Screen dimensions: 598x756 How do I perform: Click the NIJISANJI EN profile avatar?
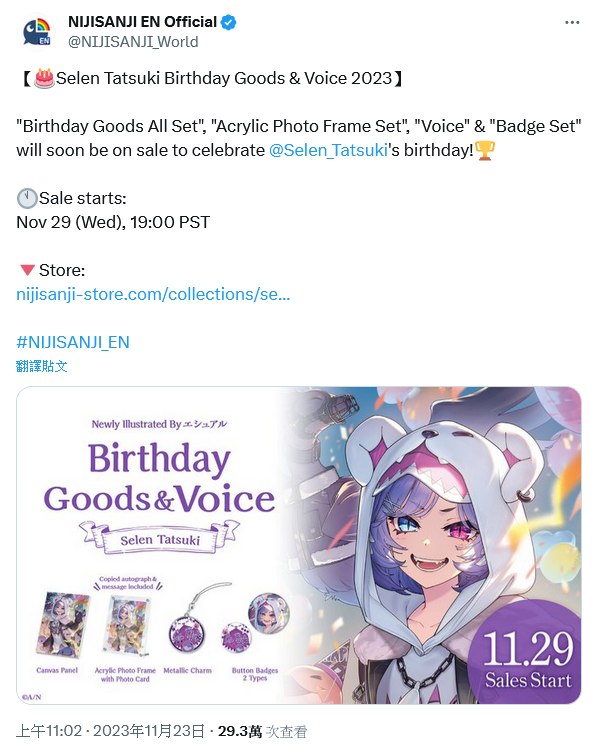[37, 32]
